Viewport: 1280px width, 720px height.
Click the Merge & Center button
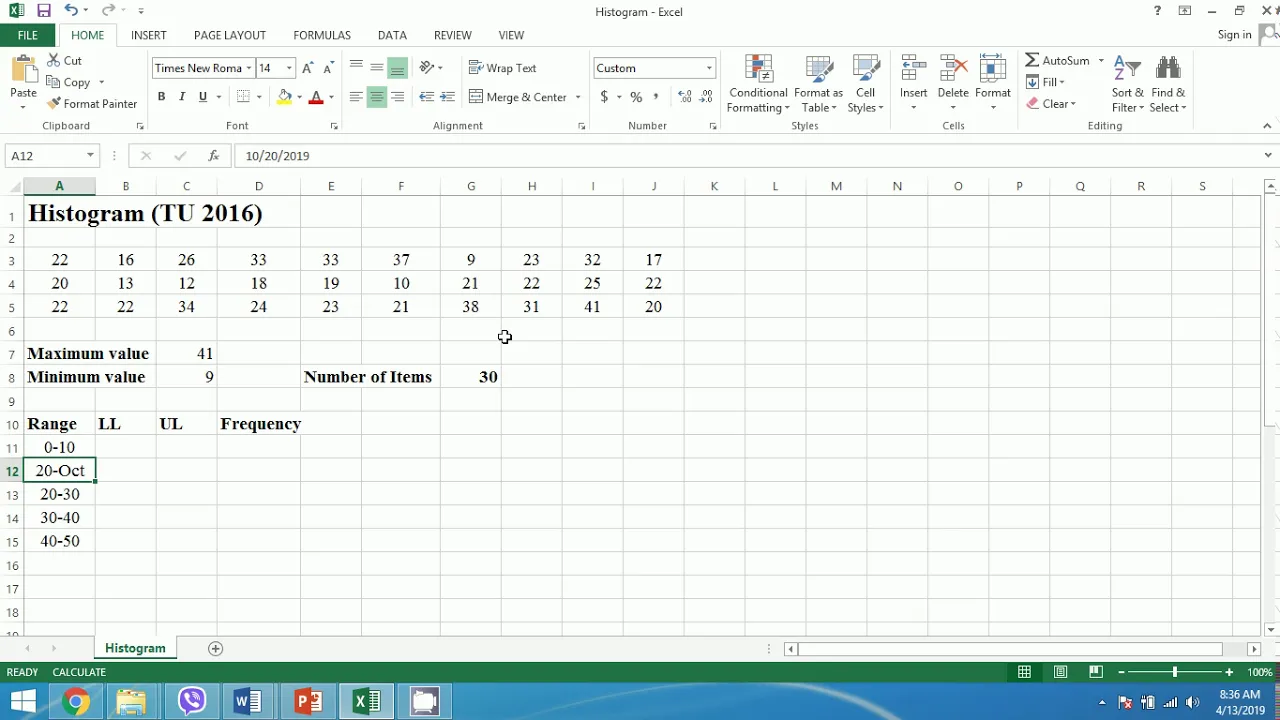[518, 97]
